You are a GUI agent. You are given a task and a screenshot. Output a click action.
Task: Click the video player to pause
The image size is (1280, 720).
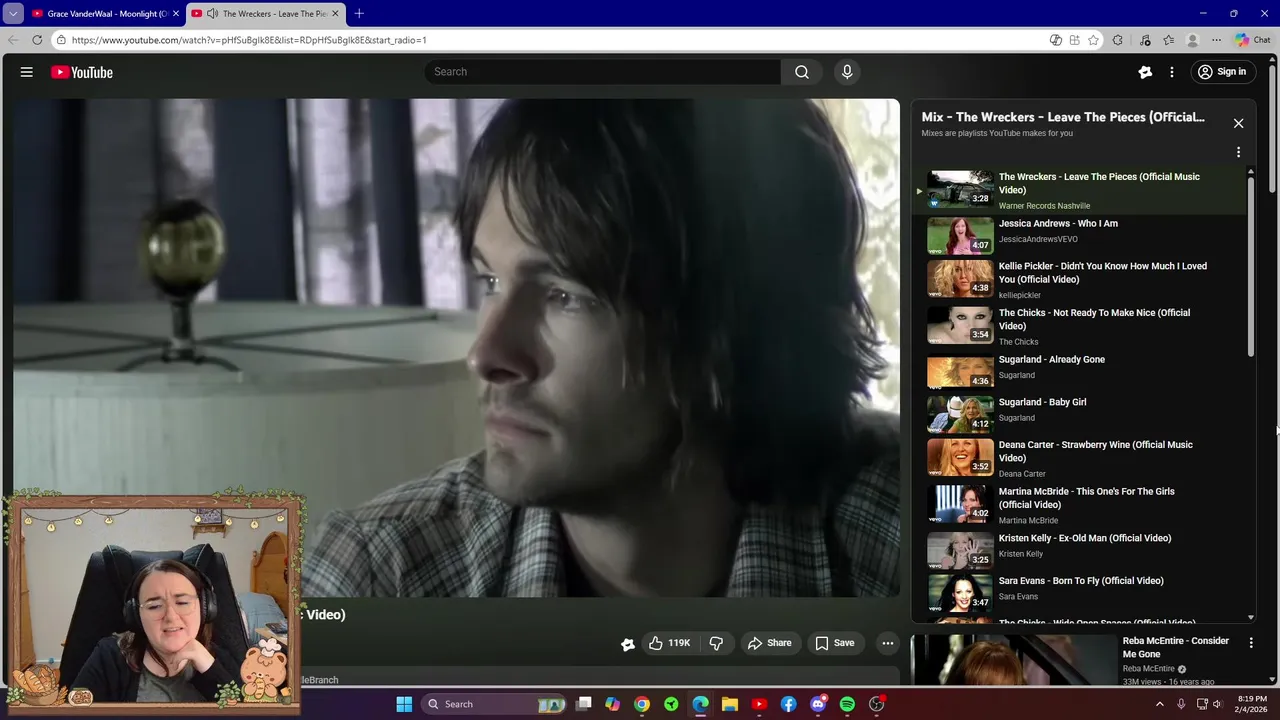(x=456, y=347)
